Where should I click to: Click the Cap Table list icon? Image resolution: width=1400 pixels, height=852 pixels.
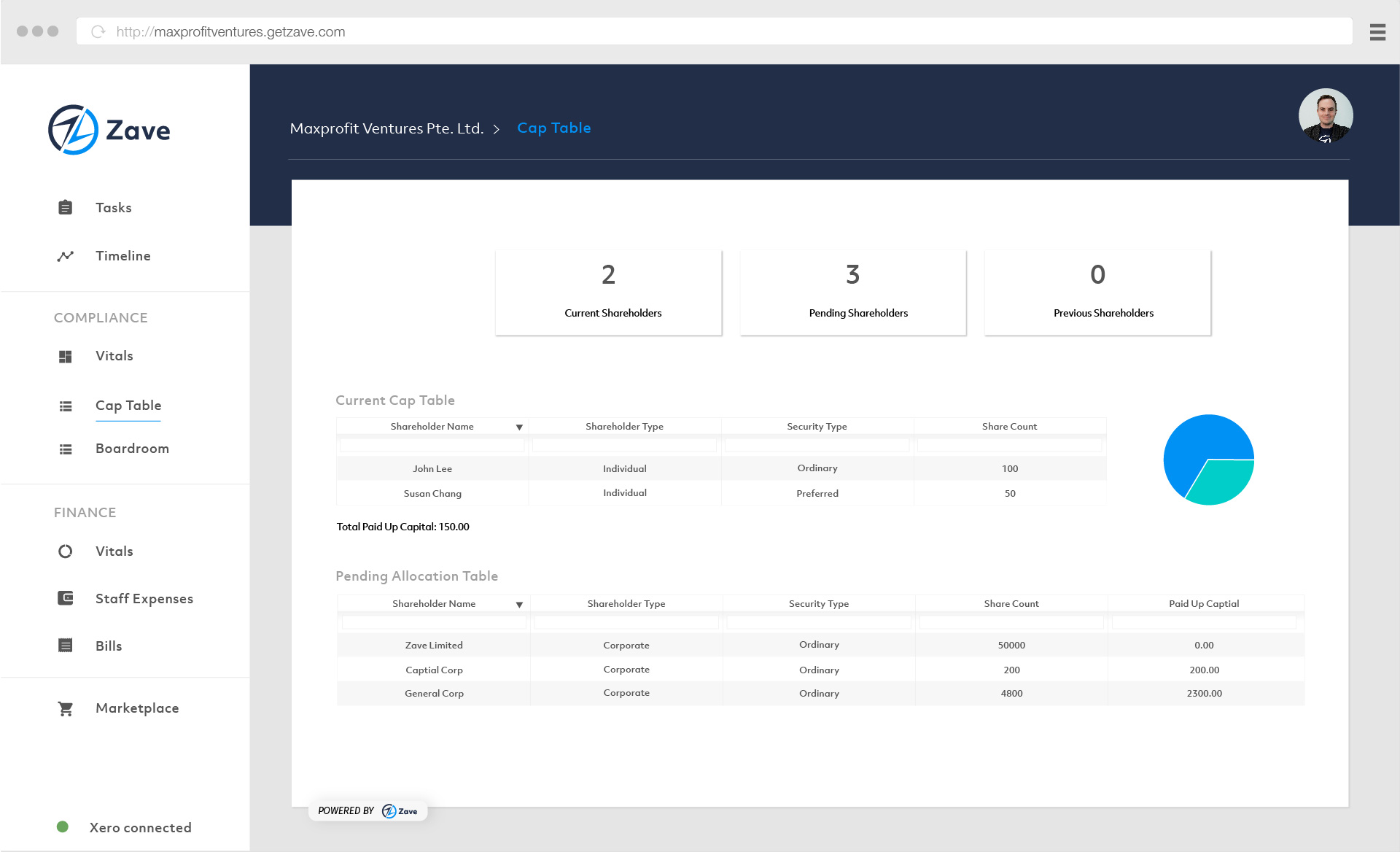click(65, 406)
